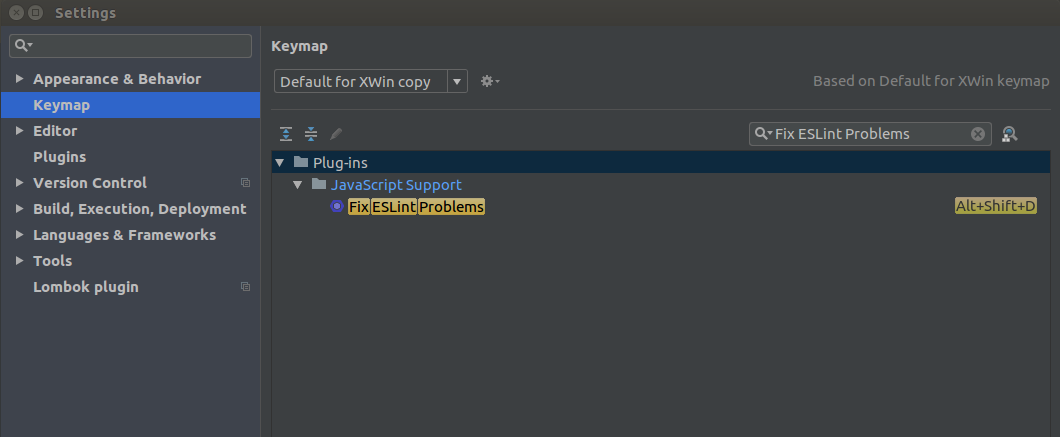Collapse the Plug-ins tree node
1060x437 pixels.
coord(280,162)
